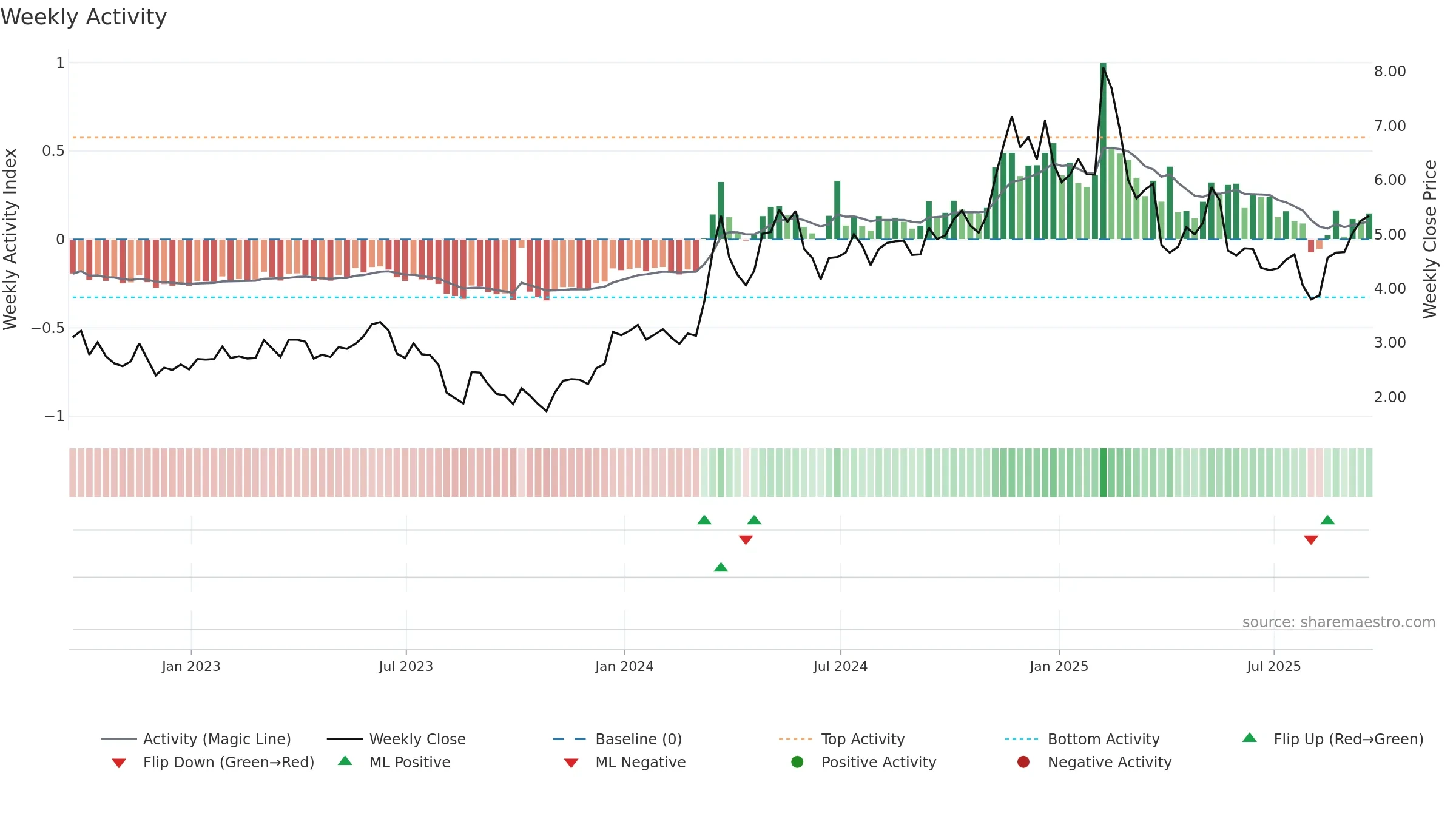Toggle the ML Positive legend entry
This screenshot has height=819, width=1456.
click(x=394, y=762)
